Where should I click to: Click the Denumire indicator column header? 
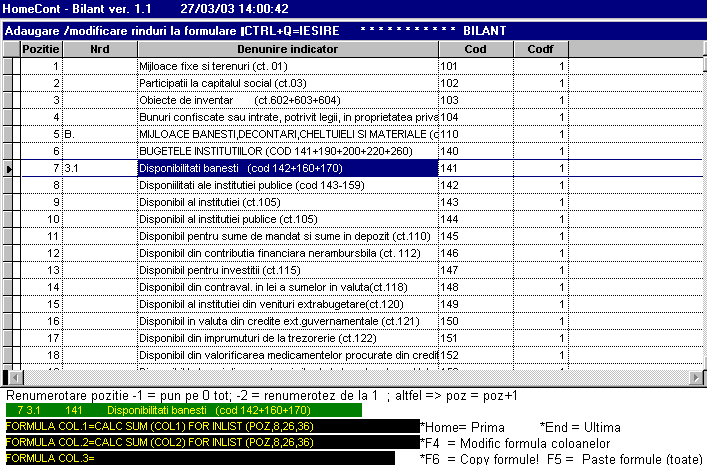coord(288,49)
